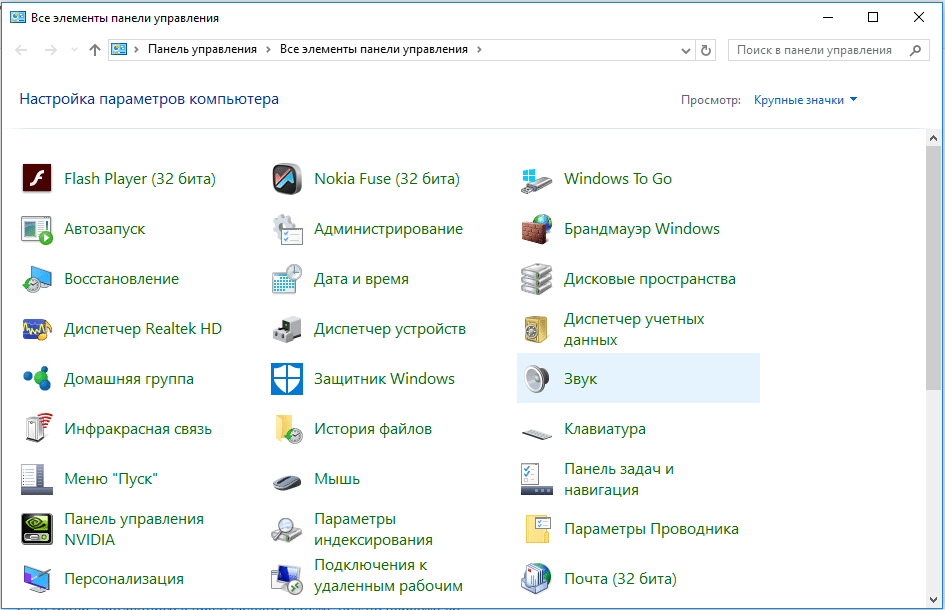Open the Мышь link
This screenshot has height=610, width=945.
(x=337, y=479)
